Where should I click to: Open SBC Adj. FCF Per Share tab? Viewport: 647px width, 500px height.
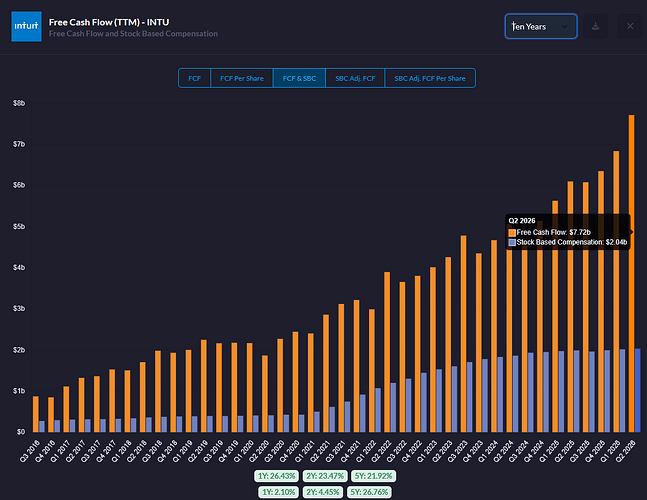point(430,78)
